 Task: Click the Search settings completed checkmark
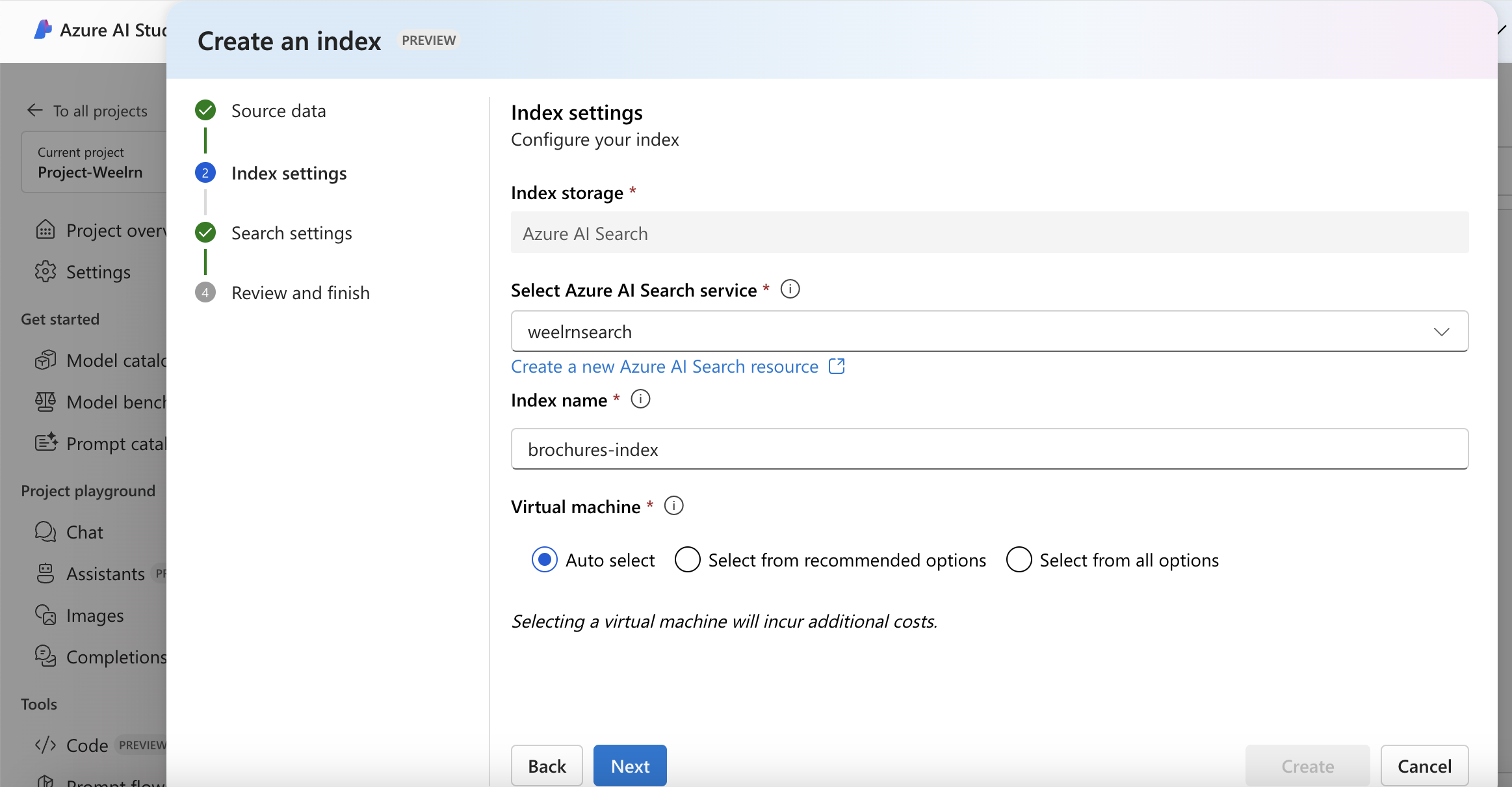205,233
